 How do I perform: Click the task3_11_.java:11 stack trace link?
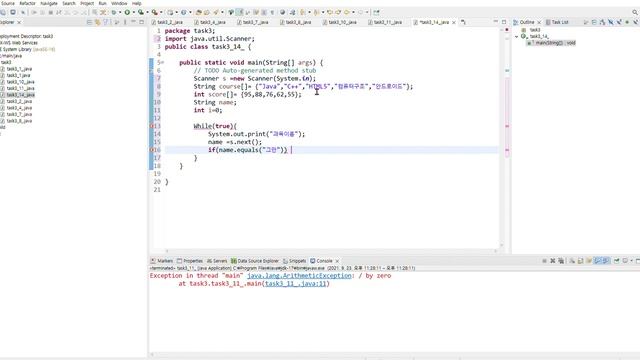tap(296, 283)
